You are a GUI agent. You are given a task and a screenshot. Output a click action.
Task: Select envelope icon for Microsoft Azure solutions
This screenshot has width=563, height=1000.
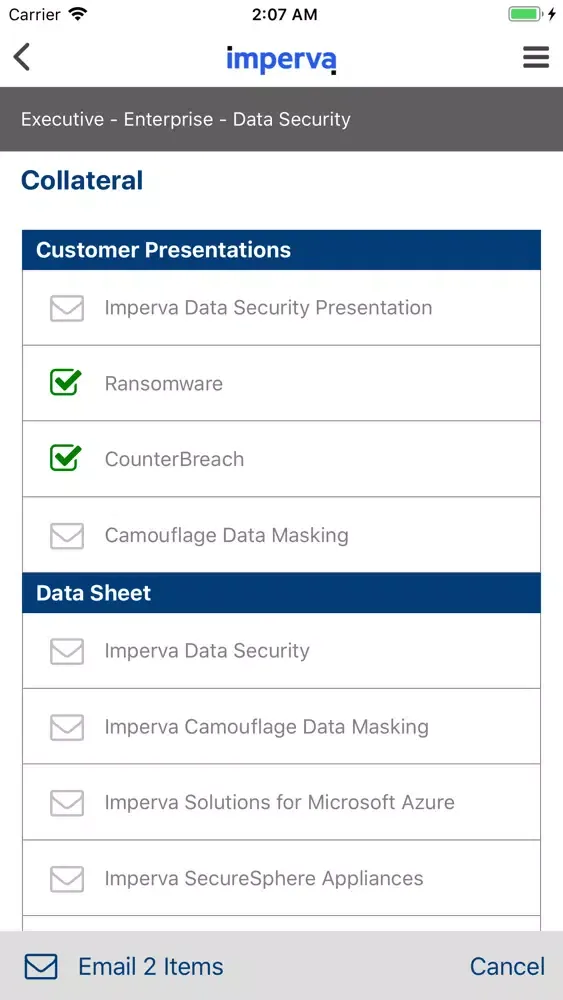click(67, 803)
